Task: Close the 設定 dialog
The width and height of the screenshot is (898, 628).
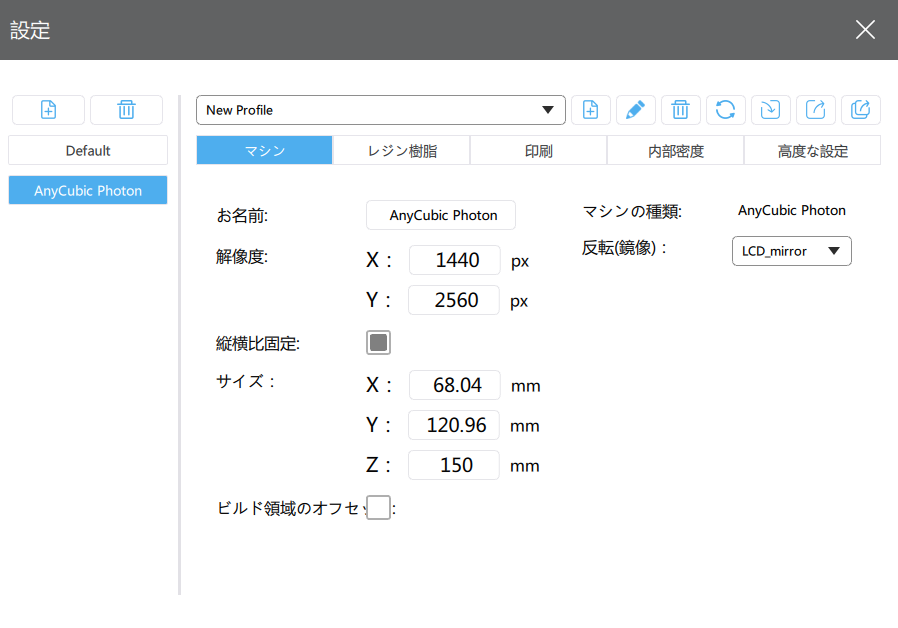Action: point(865,29)
